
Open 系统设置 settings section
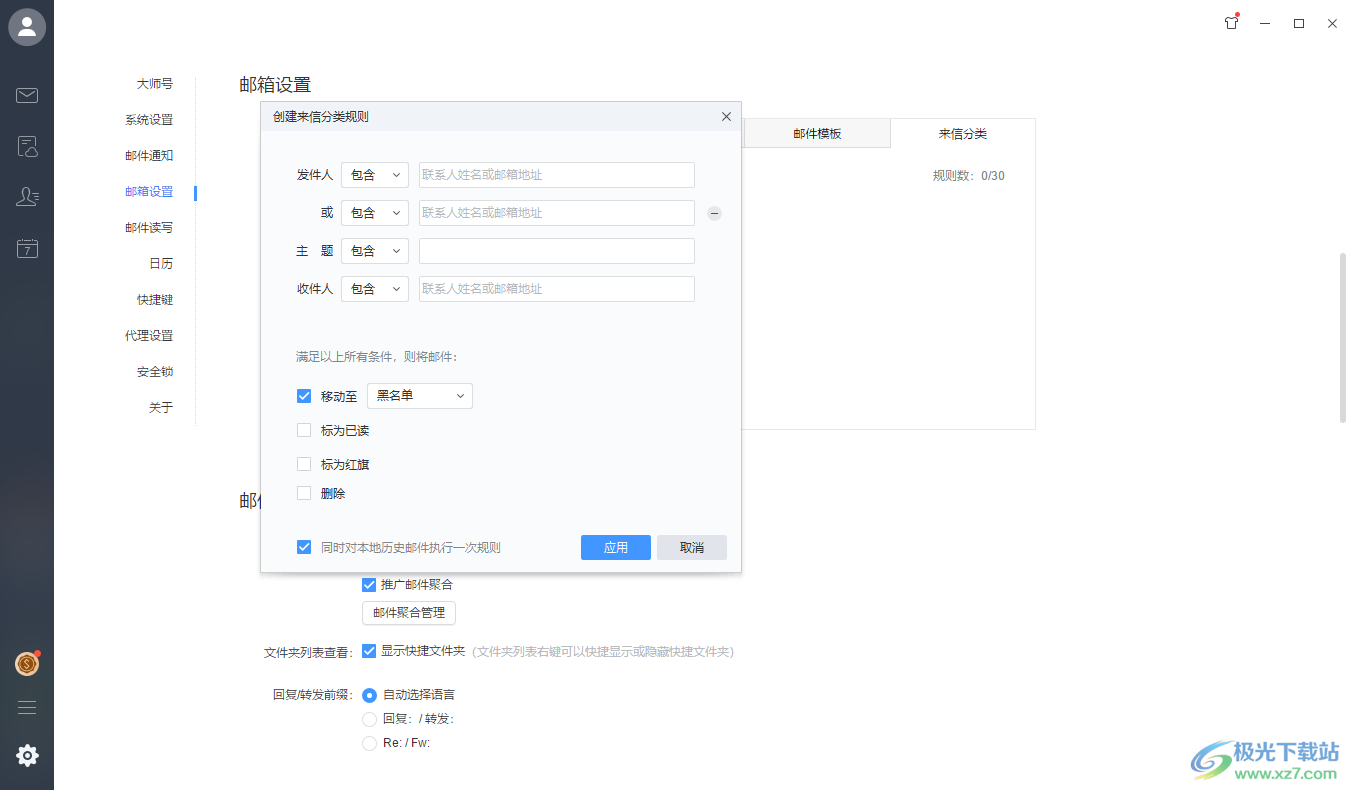149,120
